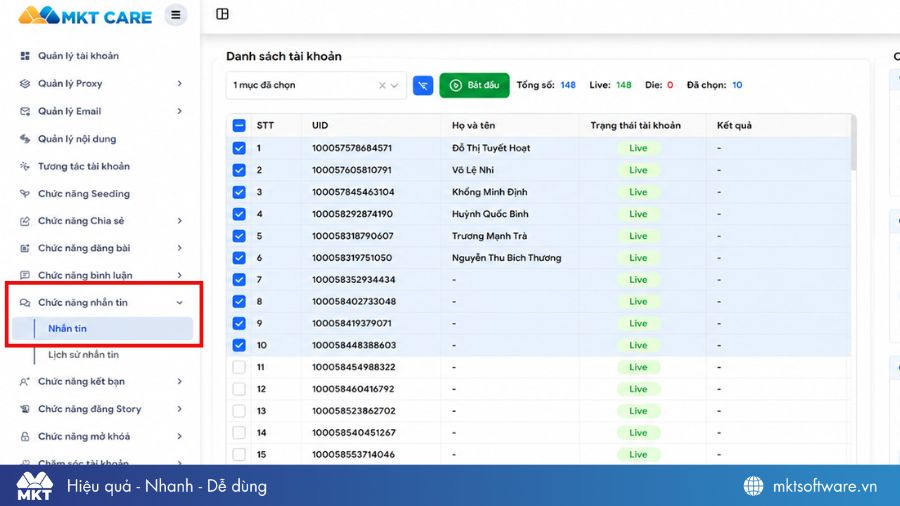Check the row 15 checkbox
This screenshot has width=900, height=506.
[x=239, y=454]
